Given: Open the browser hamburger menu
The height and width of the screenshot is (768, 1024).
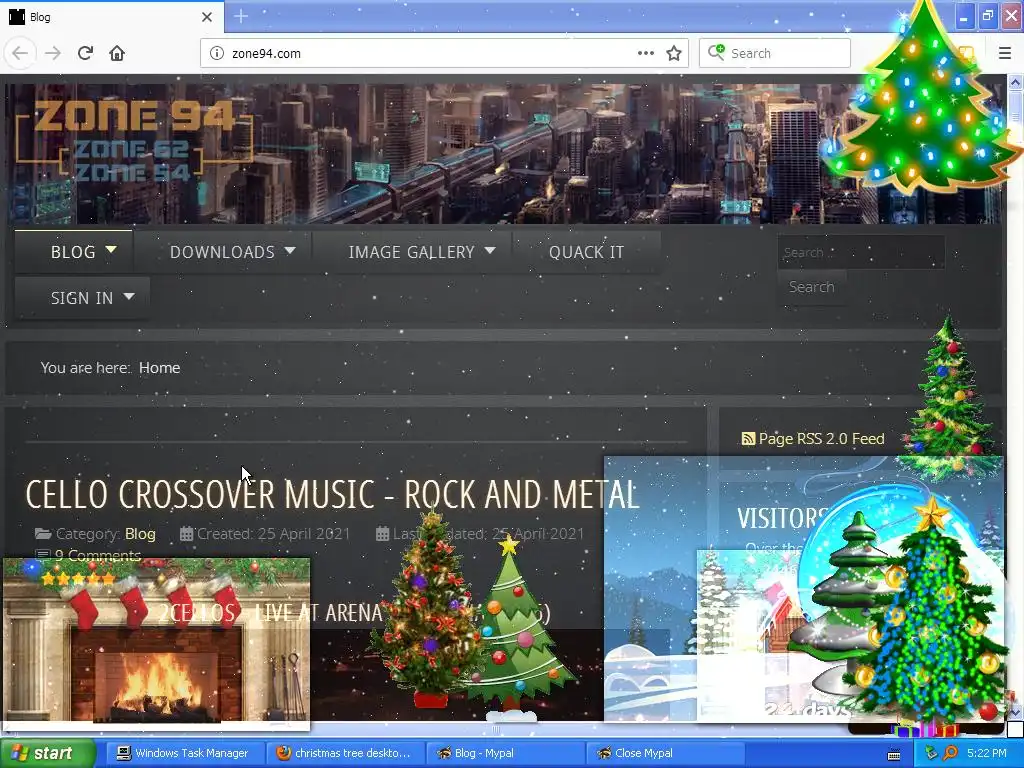Looking at the screenshot, I should (1005, 53).
